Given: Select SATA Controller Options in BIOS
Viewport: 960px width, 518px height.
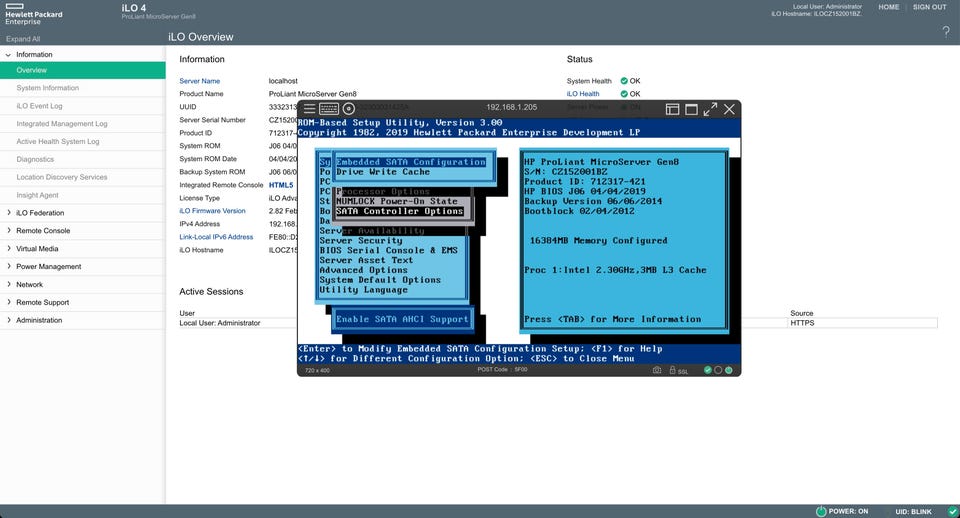Looking at the screenshot, I should coord(399,211).
